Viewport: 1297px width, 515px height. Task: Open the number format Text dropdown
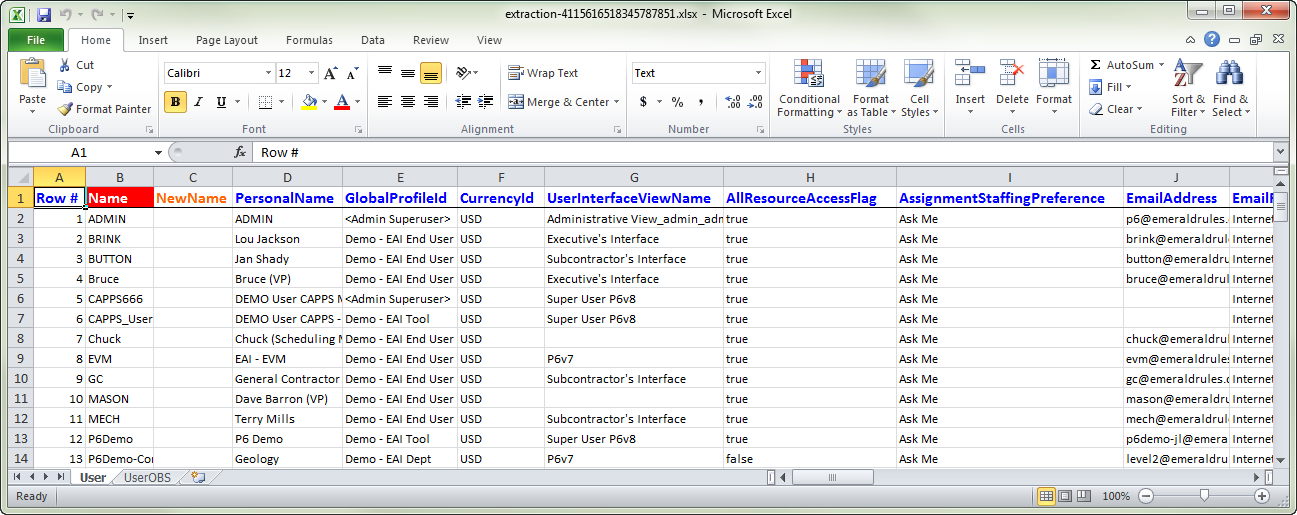(x=758, y=73)
